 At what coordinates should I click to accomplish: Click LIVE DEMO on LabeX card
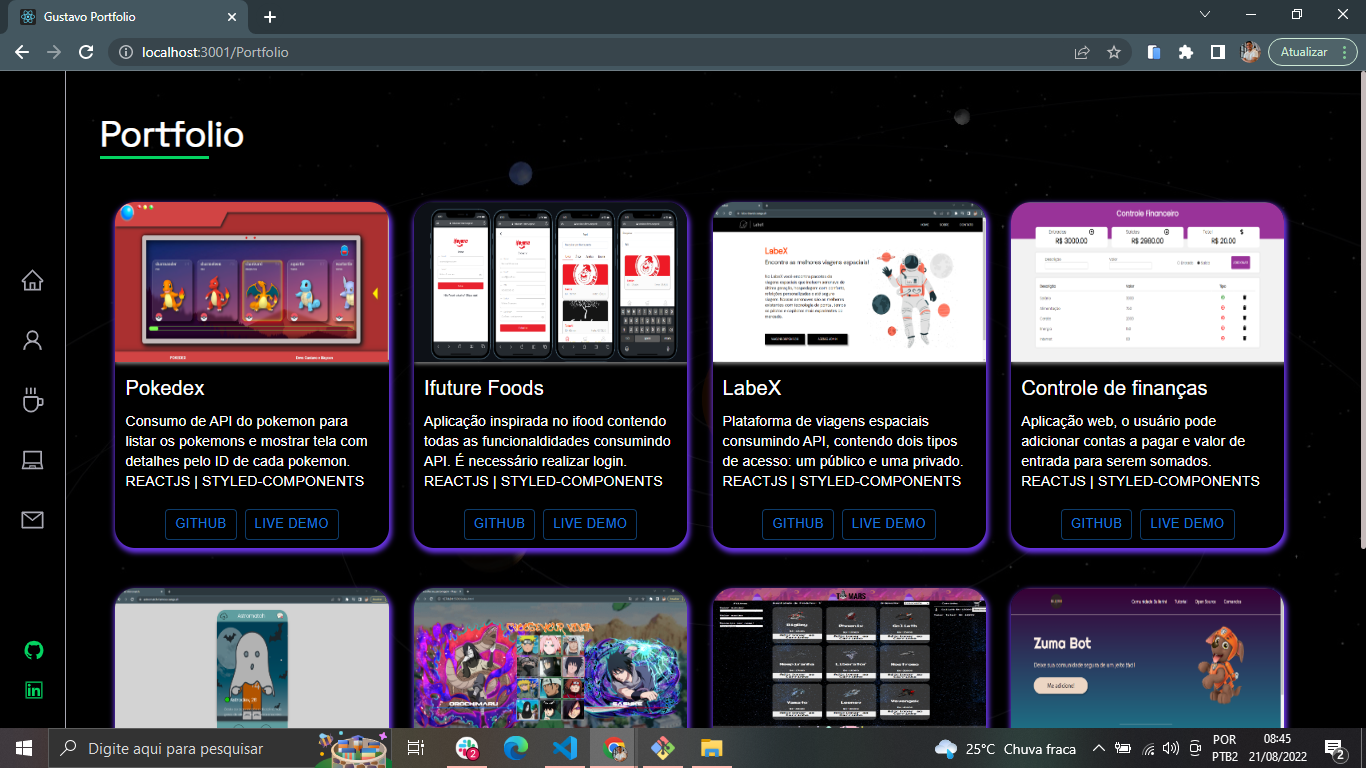[888, 524]
